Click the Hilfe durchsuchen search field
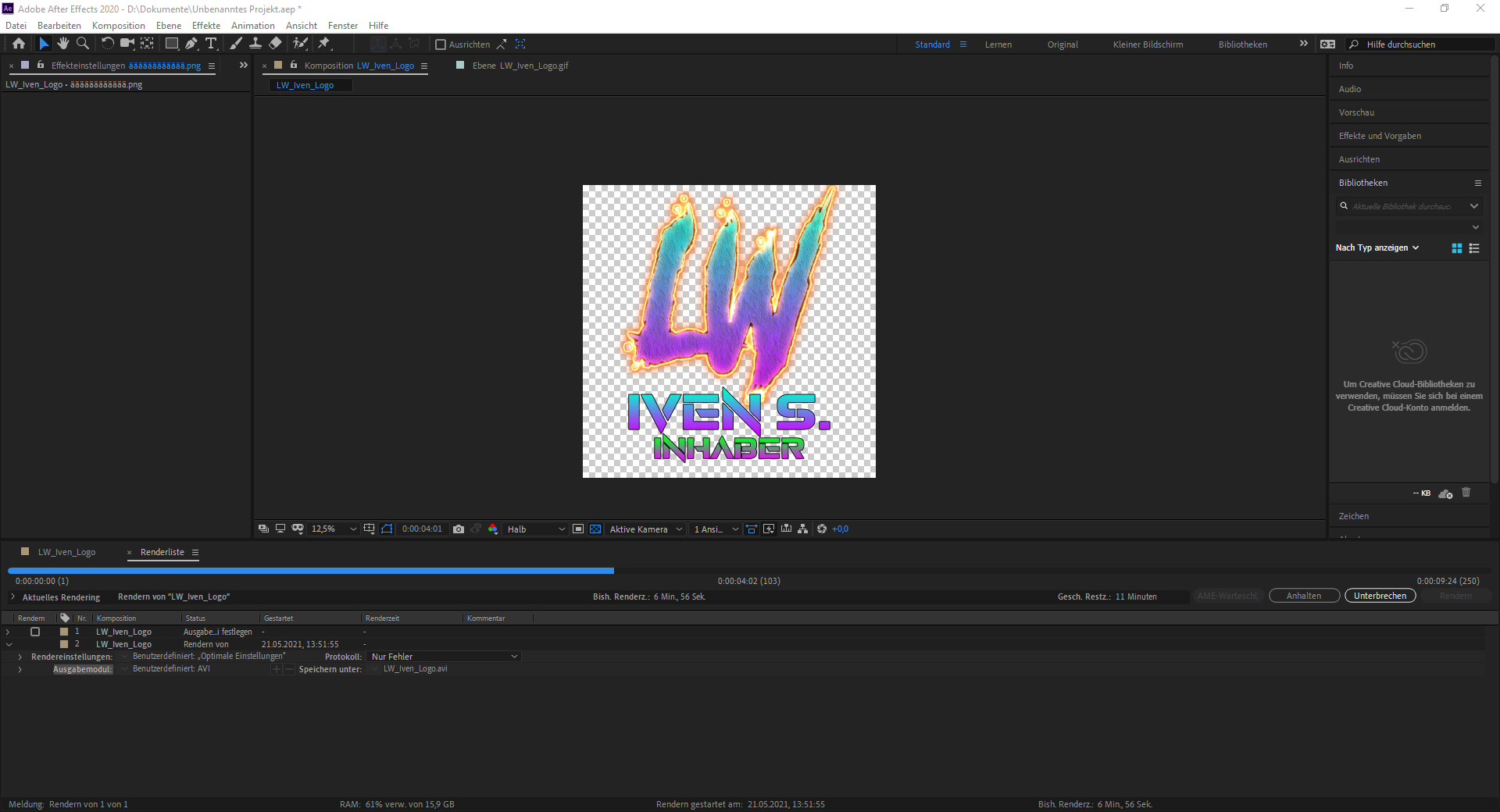Image resolution: width=1500 pixels, height=812 pixels. tap(1422, 45)
